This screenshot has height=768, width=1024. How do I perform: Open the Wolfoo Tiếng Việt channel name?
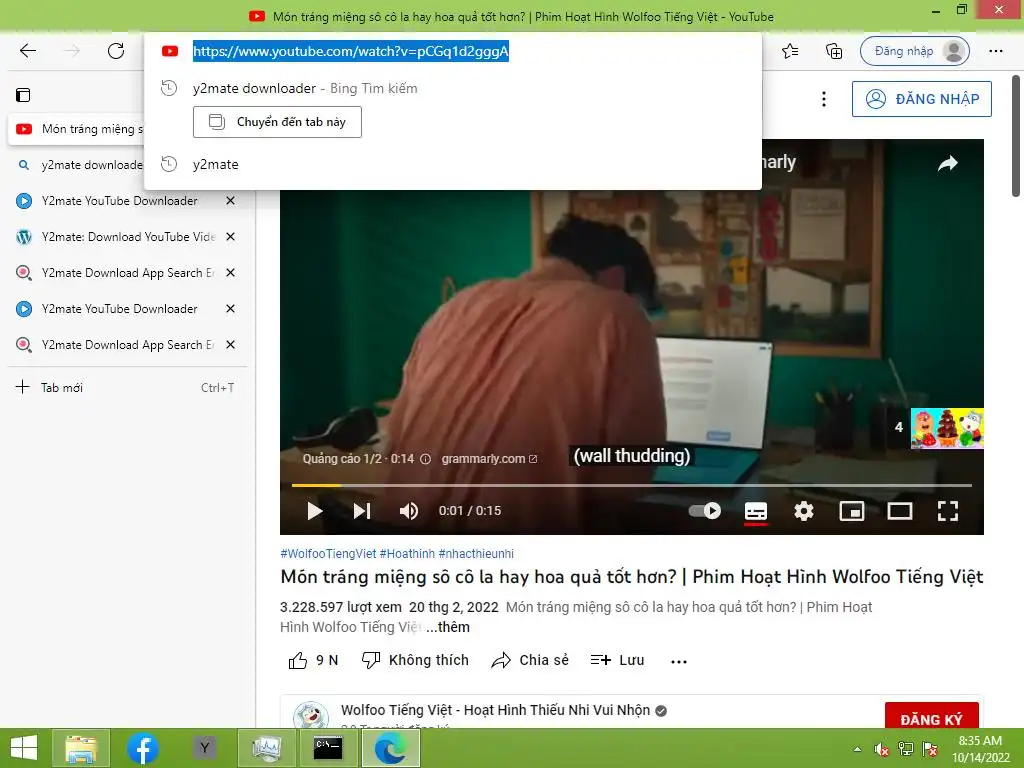click(495, 710)
